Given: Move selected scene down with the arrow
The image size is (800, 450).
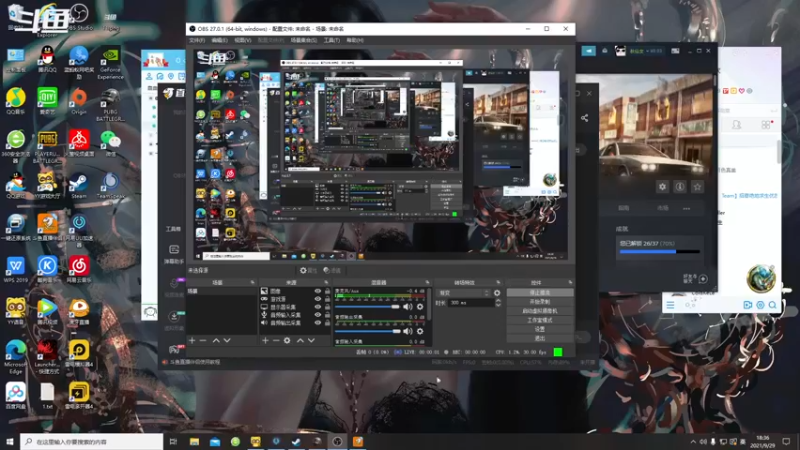Looking at the screenshot, I should point(227,340).
